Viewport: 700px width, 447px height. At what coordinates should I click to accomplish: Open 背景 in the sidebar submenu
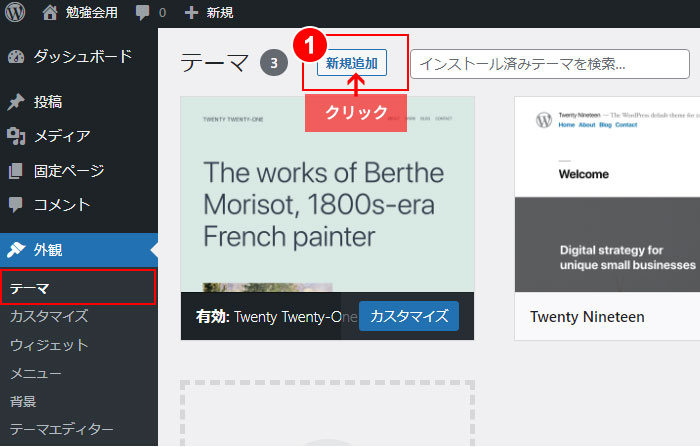coord(23,401)
